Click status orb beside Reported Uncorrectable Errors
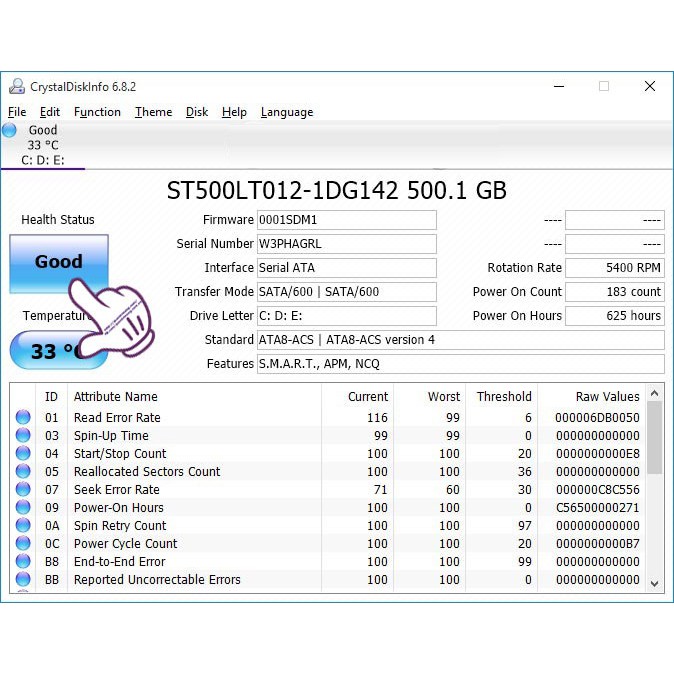This screenshot has height=674, width=674. click(x=23, y=580)
